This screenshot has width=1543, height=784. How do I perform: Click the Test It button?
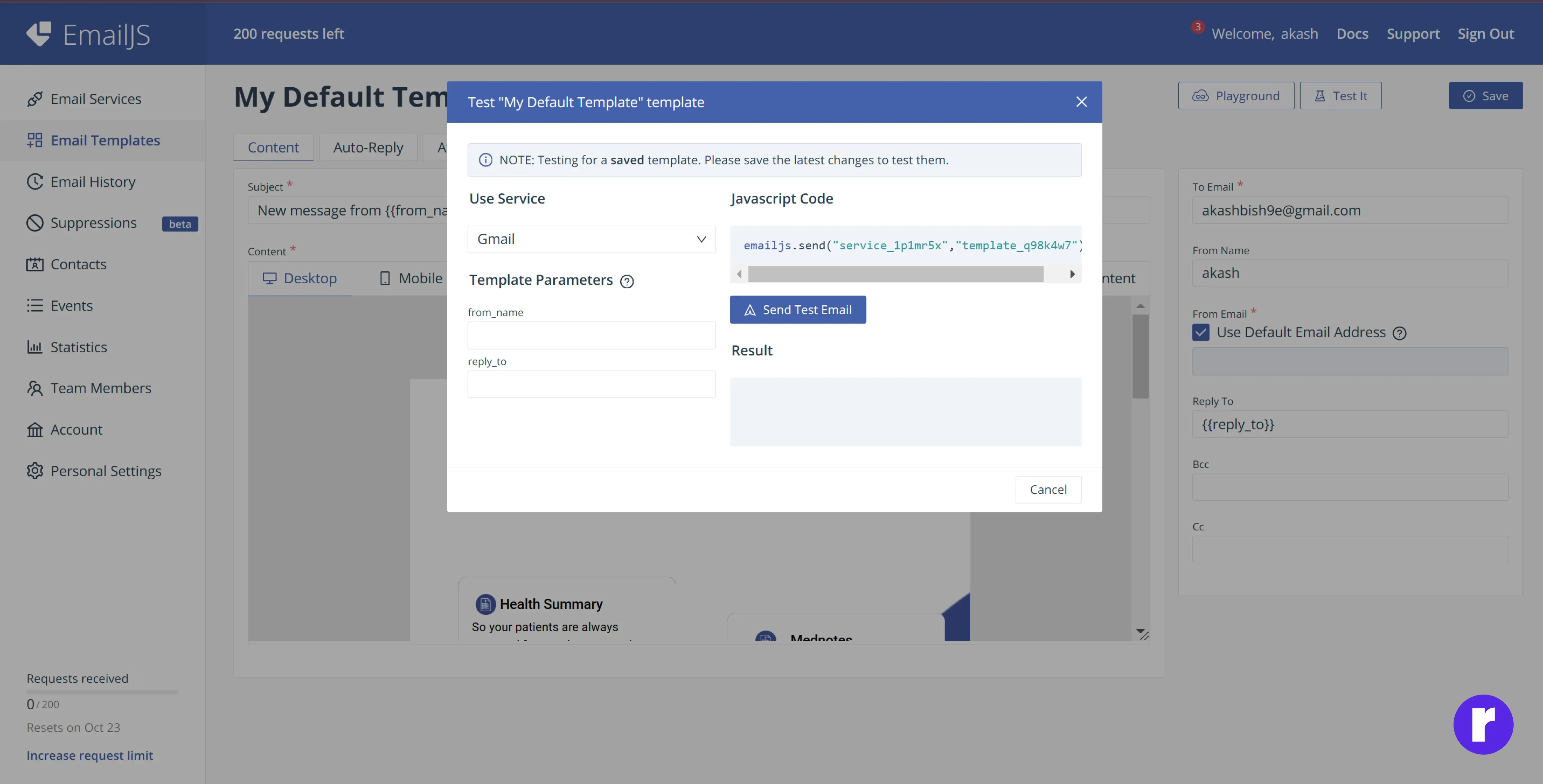point(1340,96)
